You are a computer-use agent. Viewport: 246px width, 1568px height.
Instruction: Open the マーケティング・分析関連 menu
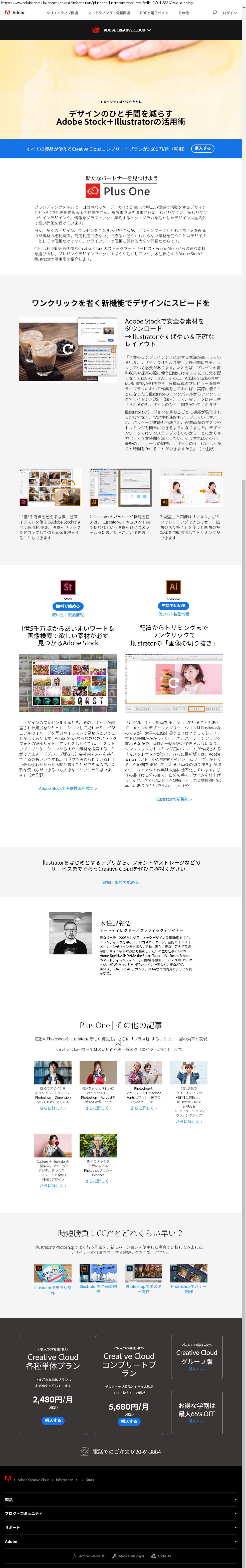pyautogui.click(x=109, y=13)
